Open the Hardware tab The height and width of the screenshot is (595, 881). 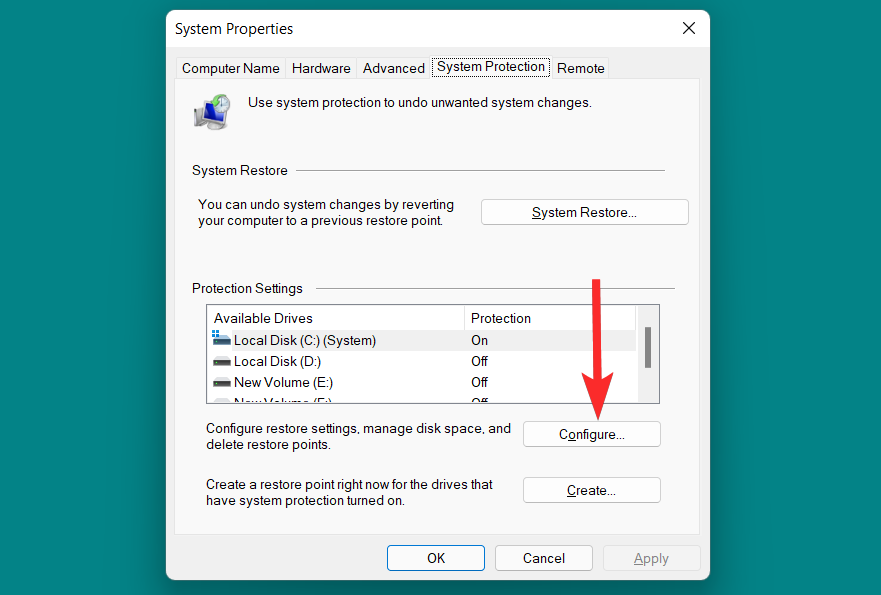click(x=321, y=68)
